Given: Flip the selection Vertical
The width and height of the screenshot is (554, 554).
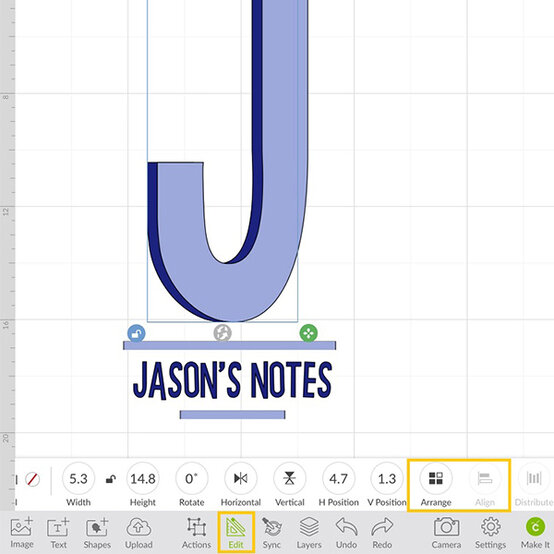Looking at the screenshot, I should pyautogui.click(x=290, y=479).
